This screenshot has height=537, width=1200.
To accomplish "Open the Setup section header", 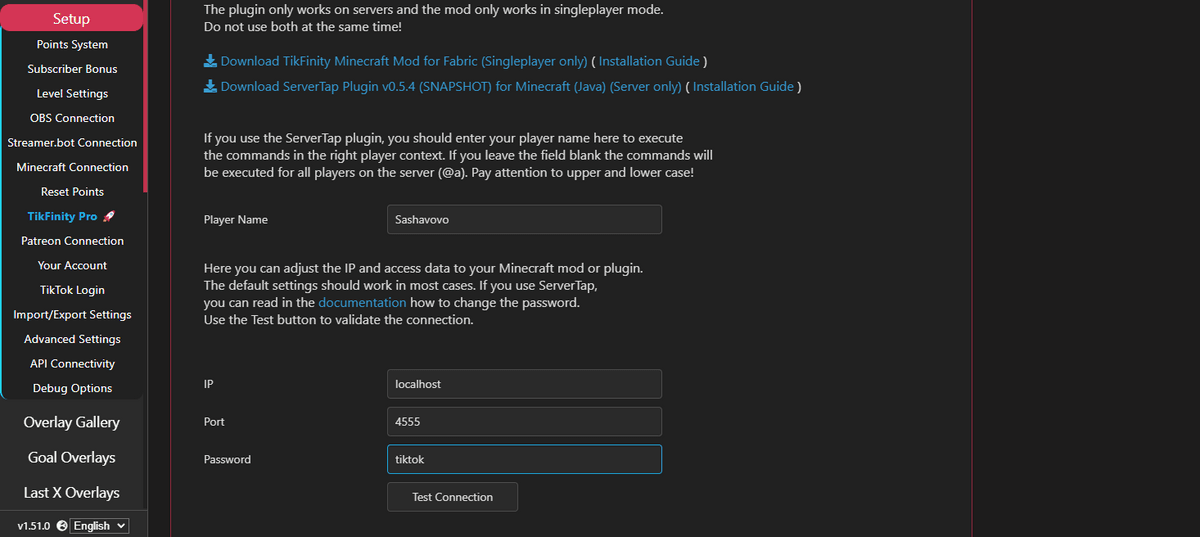I will click(71, 18).
